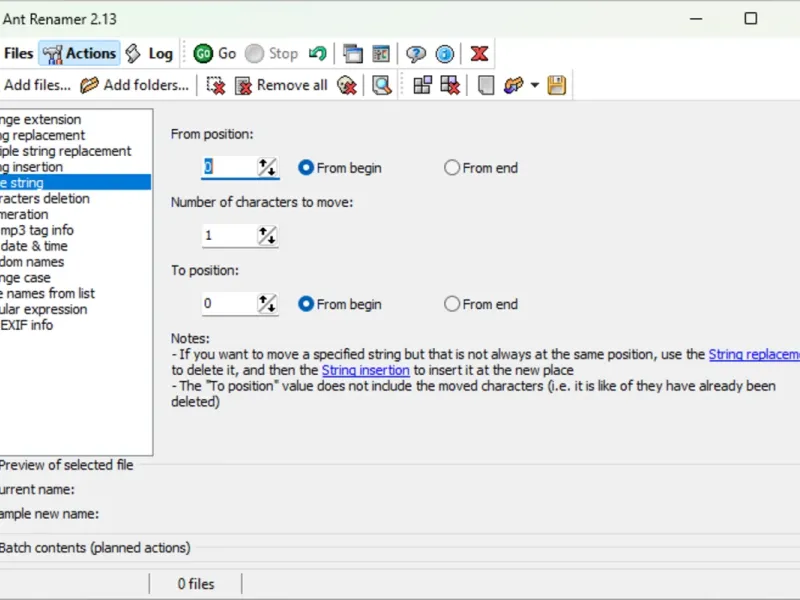Image resolution: width=800 pixels, height=600 pixels.
Task: Open help speech-bubble icon
Action: coord(416,53)
